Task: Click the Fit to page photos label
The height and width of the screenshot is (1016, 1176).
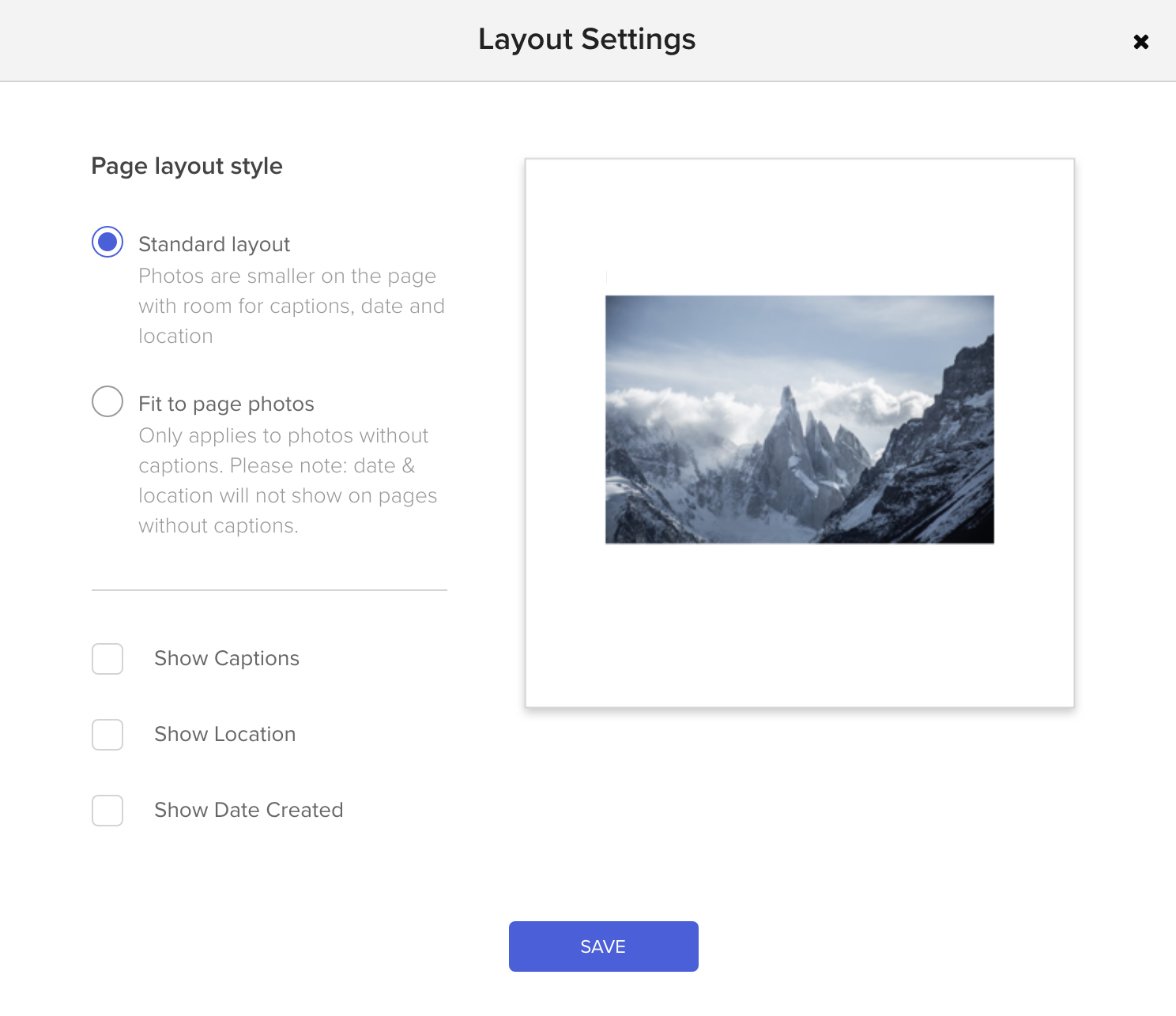Action: pos(227,405)
